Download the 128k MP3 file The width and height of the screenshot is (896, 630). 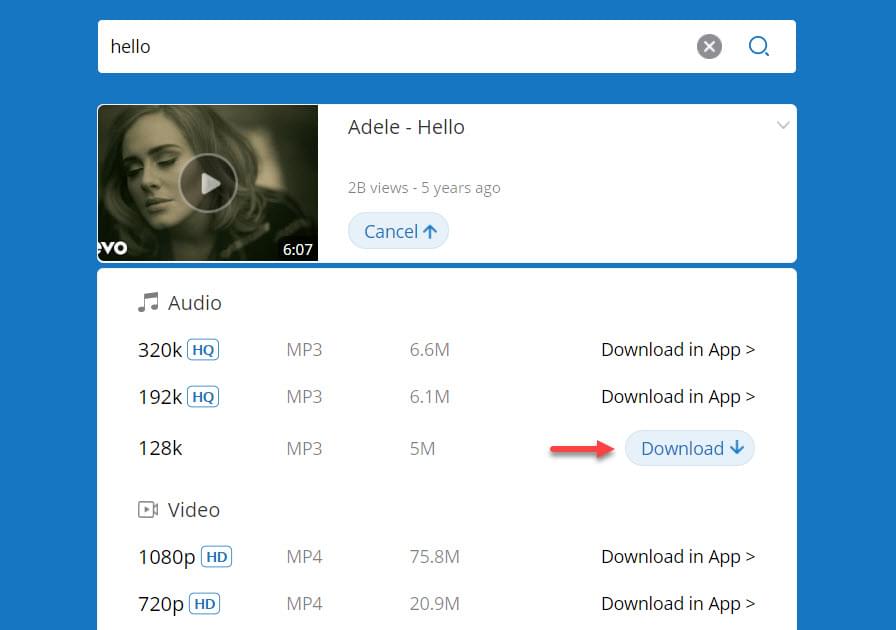coord(690,448)
